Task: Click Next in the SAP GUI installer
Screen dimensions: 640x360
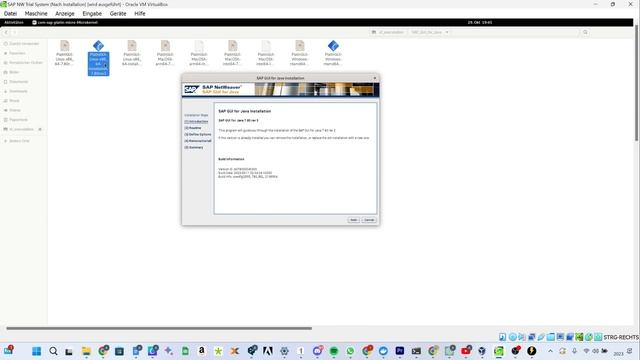Action: [x=353, y=220]
